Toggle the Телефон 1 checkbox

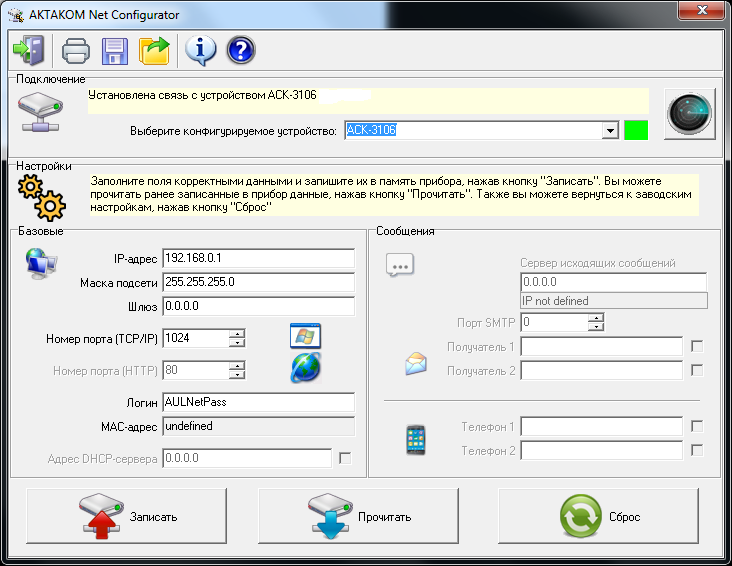pos(697,426)
